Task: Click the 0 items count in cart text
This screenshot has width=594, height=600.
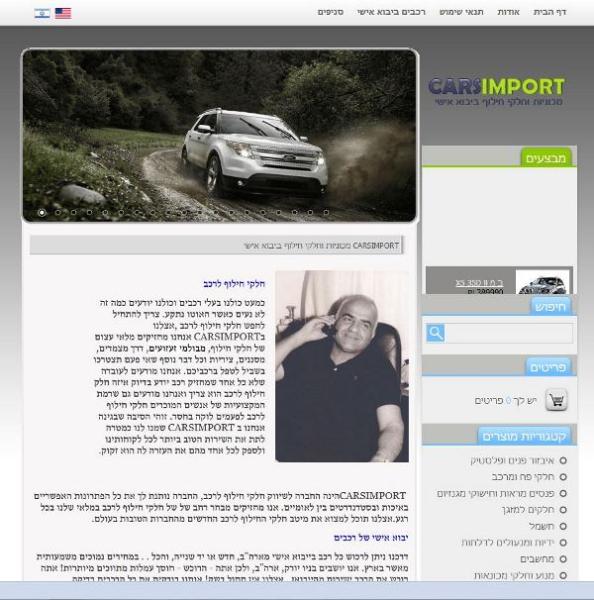Action: click(508, 401)
